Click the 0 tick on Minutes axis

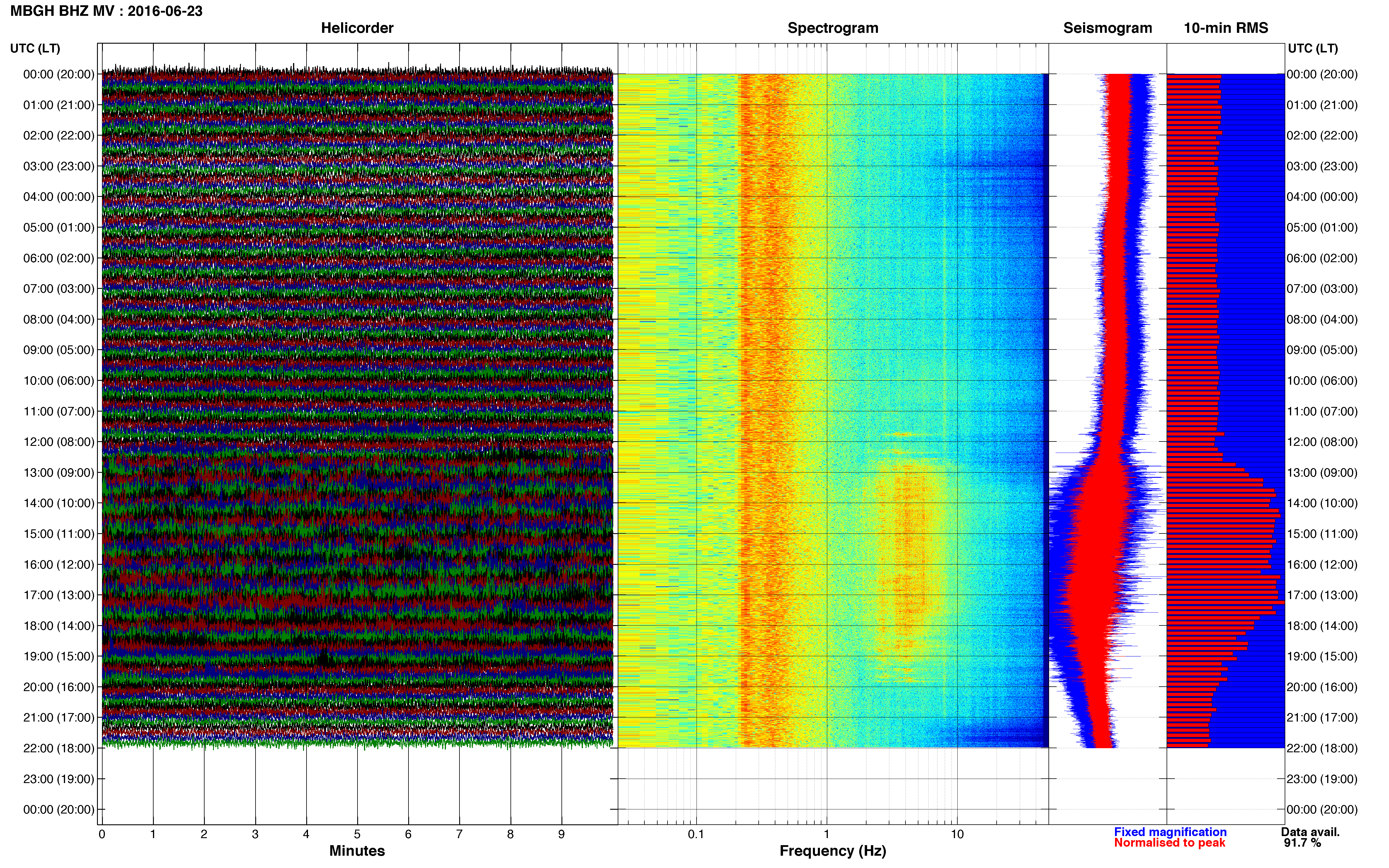(102, 834)
